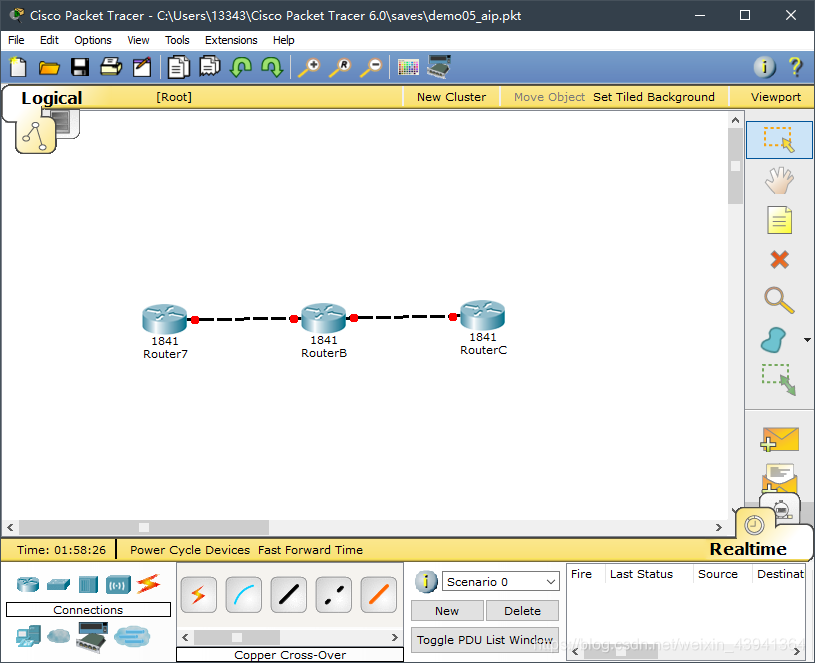
Task: Click Toggle PDU List Window button
Action: pos(484,640)
